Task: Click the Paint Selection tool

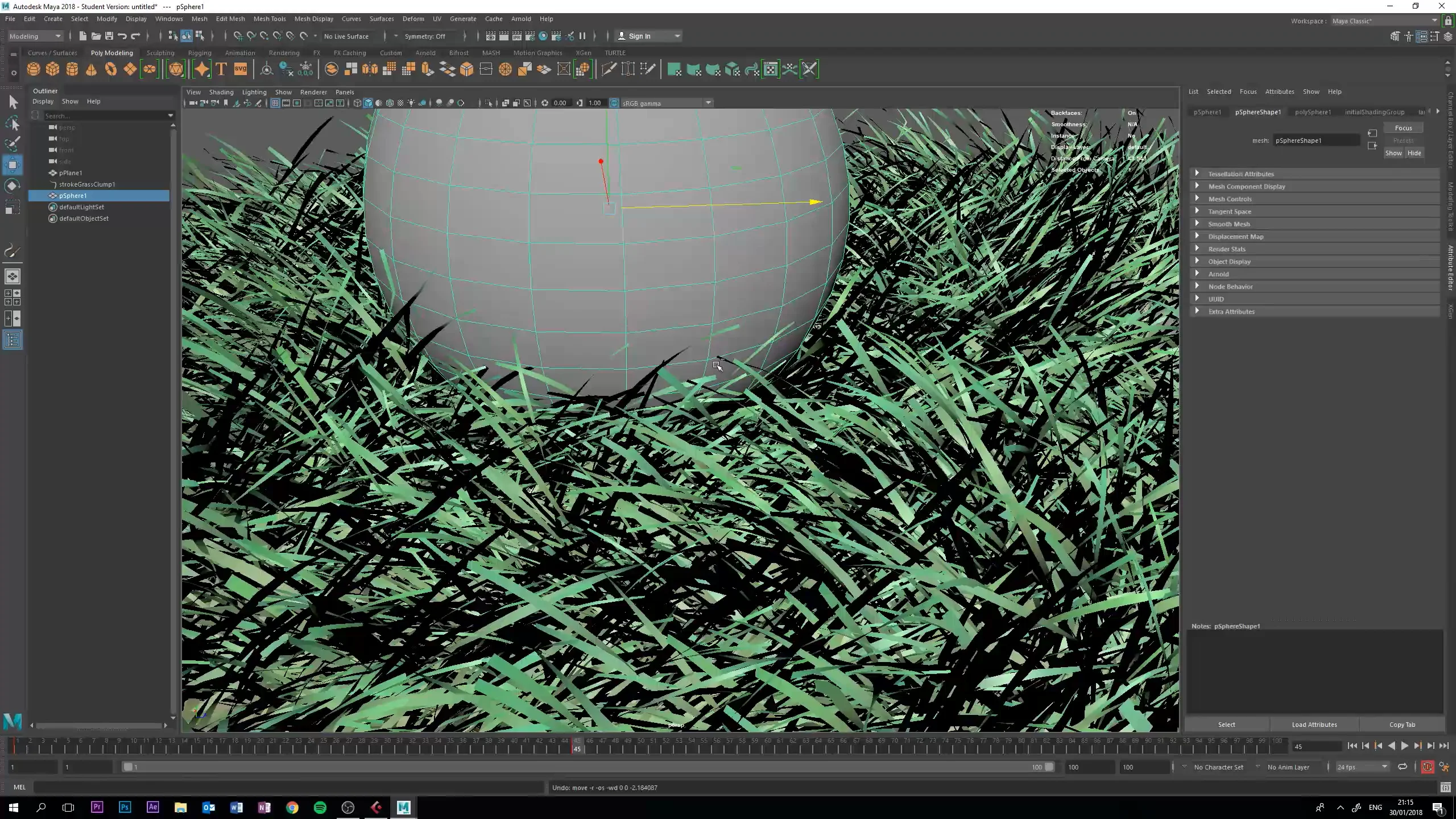Action: point(13,144)
